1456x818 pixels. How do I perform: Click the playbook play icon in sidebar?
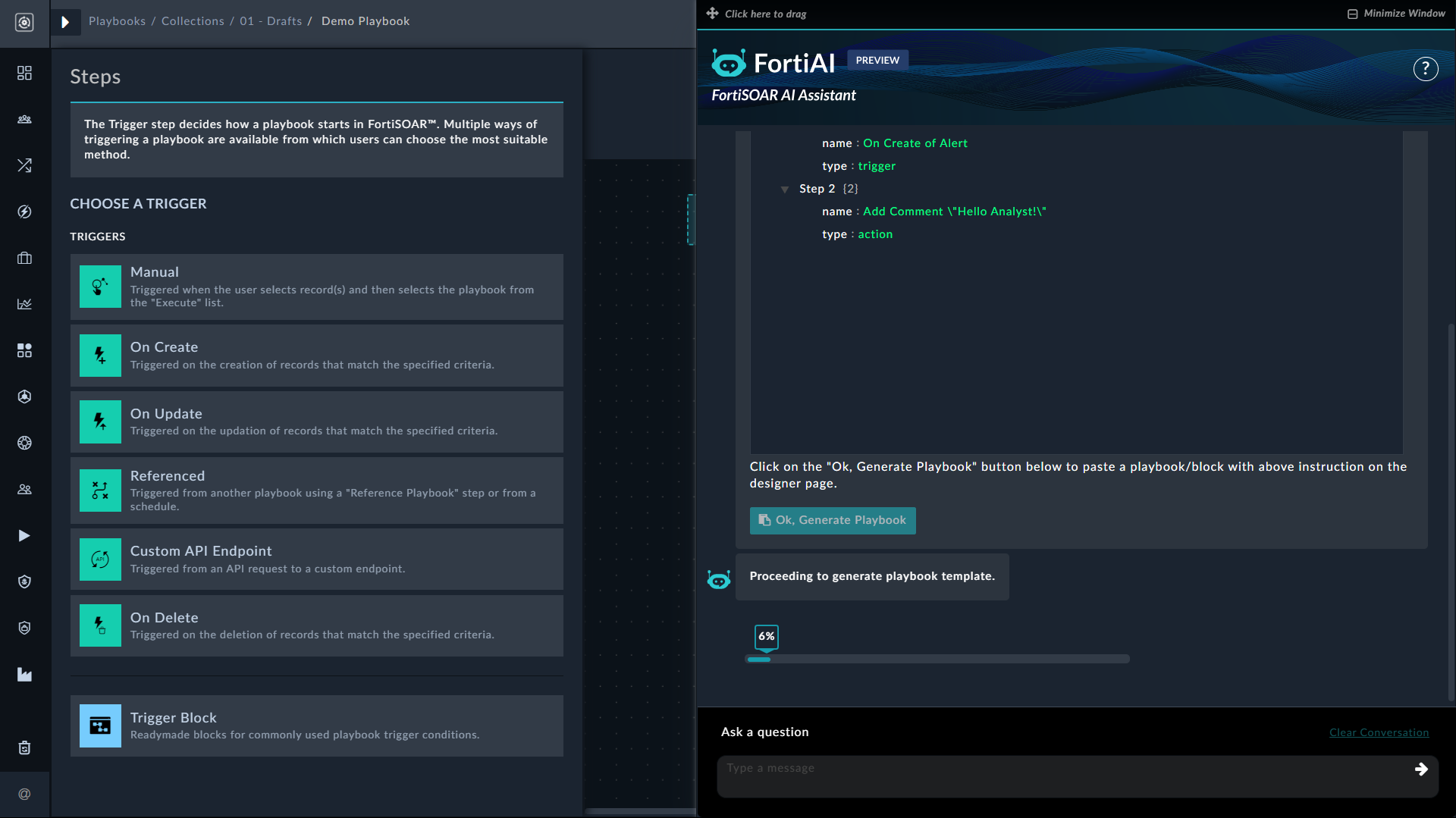coord(24,535)
